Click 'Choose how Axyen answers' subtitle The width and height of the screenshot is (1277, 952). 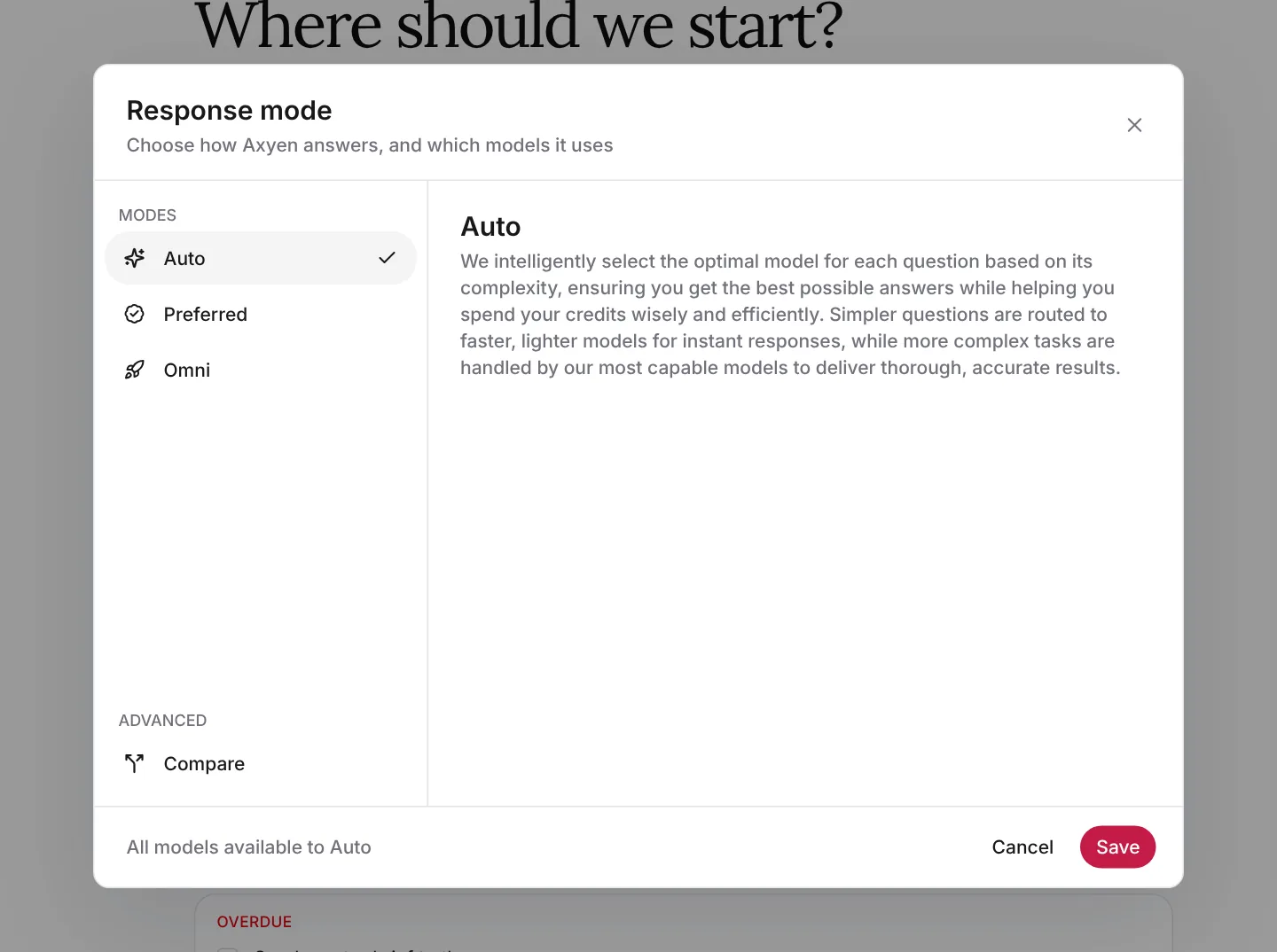(370, 145)
